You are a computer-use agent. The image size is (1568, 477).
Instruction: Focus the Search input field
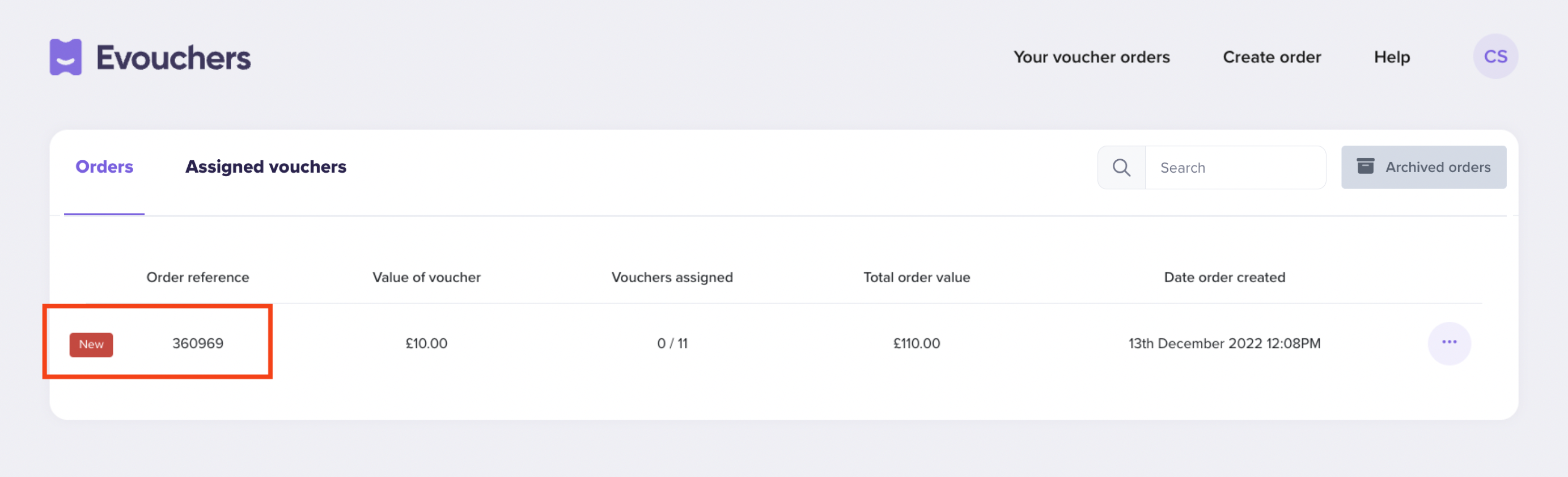pyautogui.click(x=1235, y=168)
